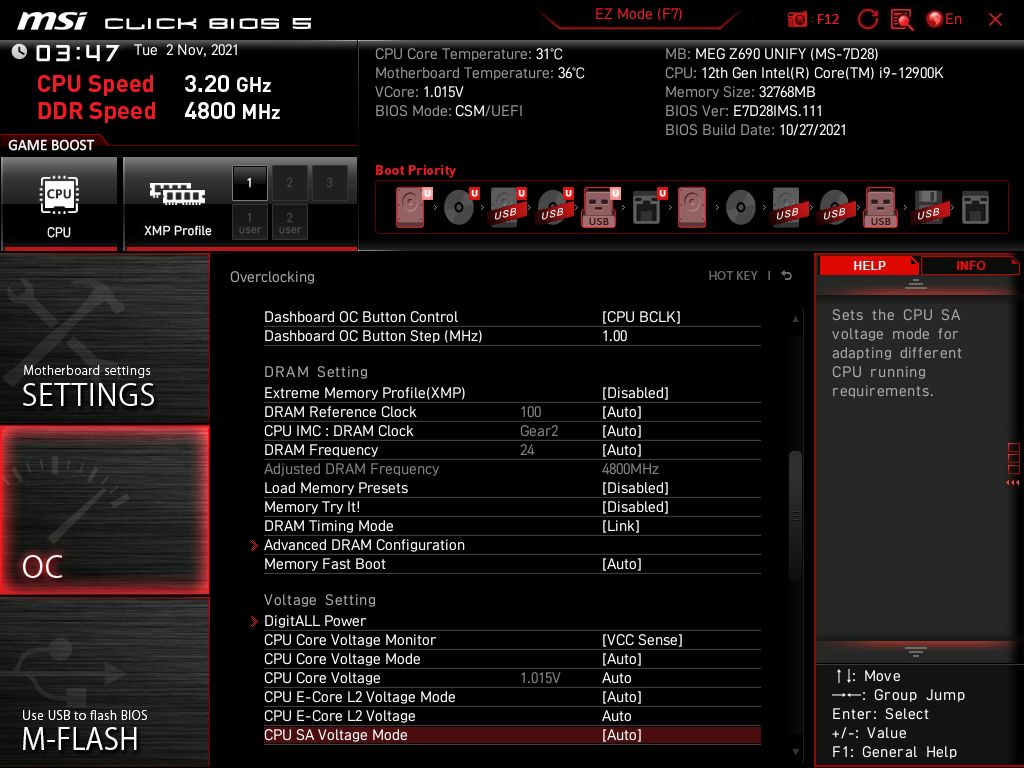Select the legacy CD/DVD boot icon without U badge

tap(741, 207)
